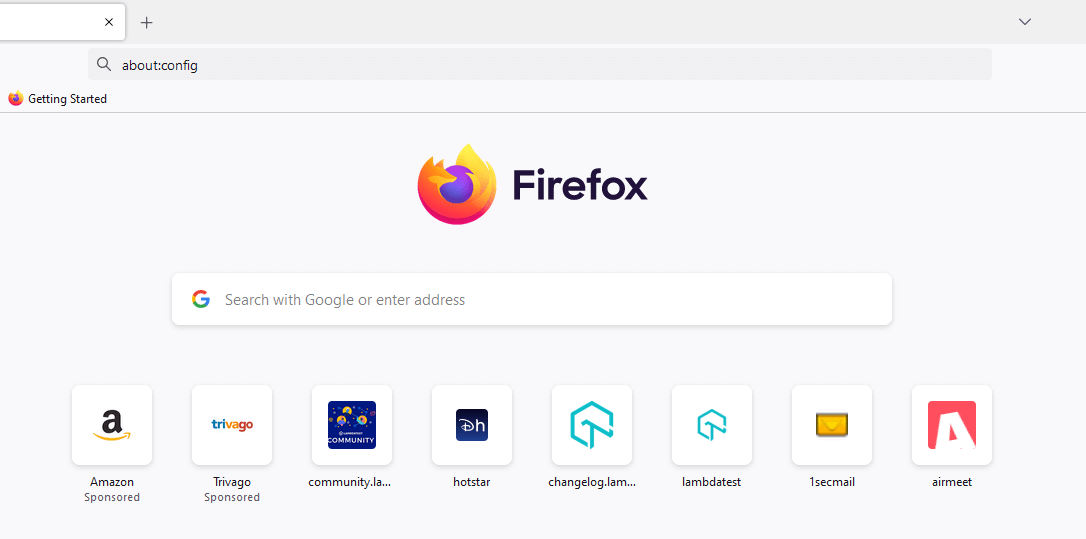1086x539 pixels.
Task: Open the list all tabs chevron
Action: coord(1025,21)
